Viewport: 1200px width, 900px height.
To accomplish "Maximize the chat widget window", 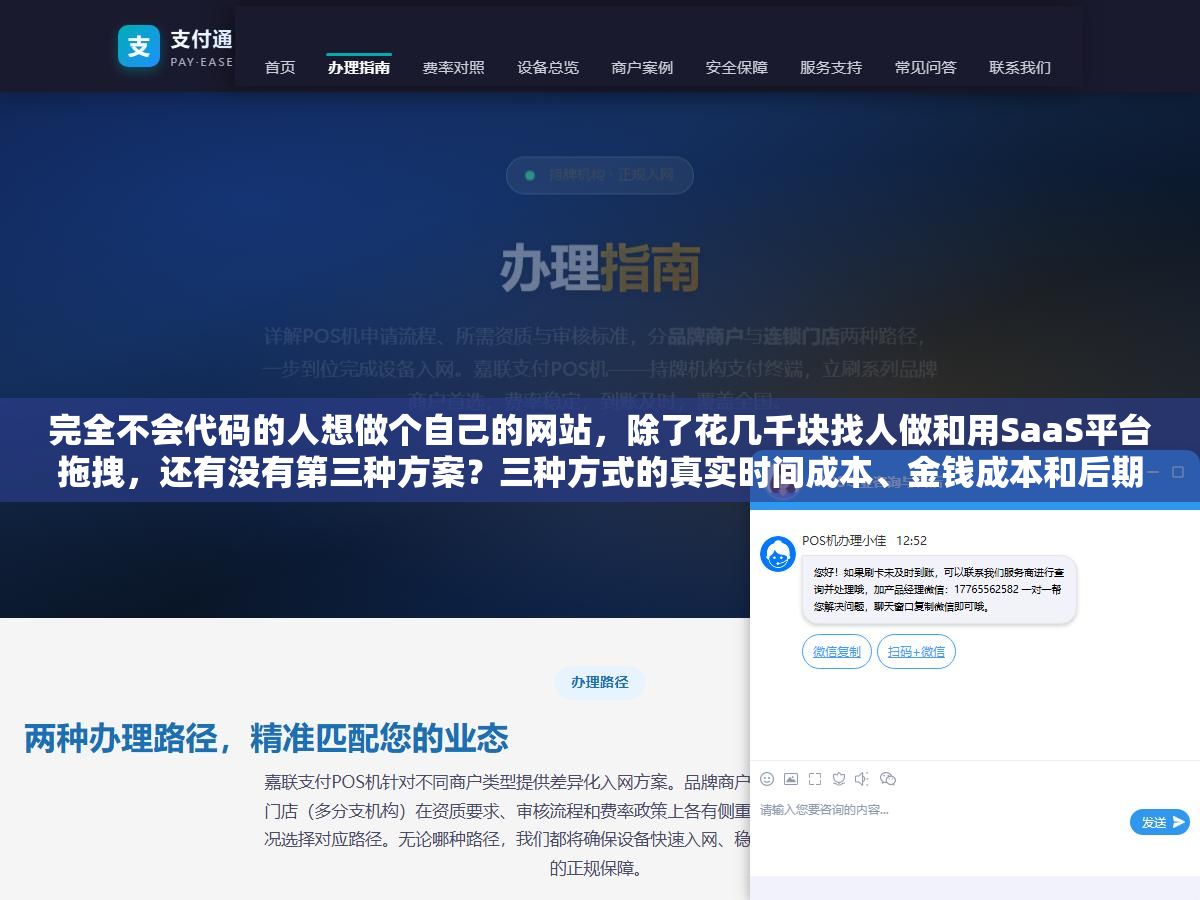I will (x=1178, y=472).
